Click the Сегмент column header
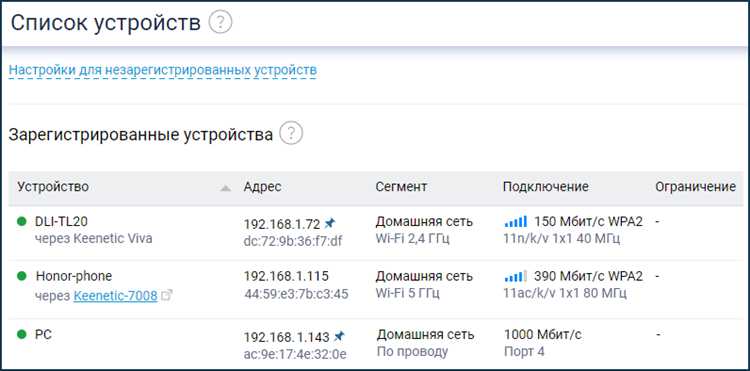The image size is (750, 371). point(401,186)
